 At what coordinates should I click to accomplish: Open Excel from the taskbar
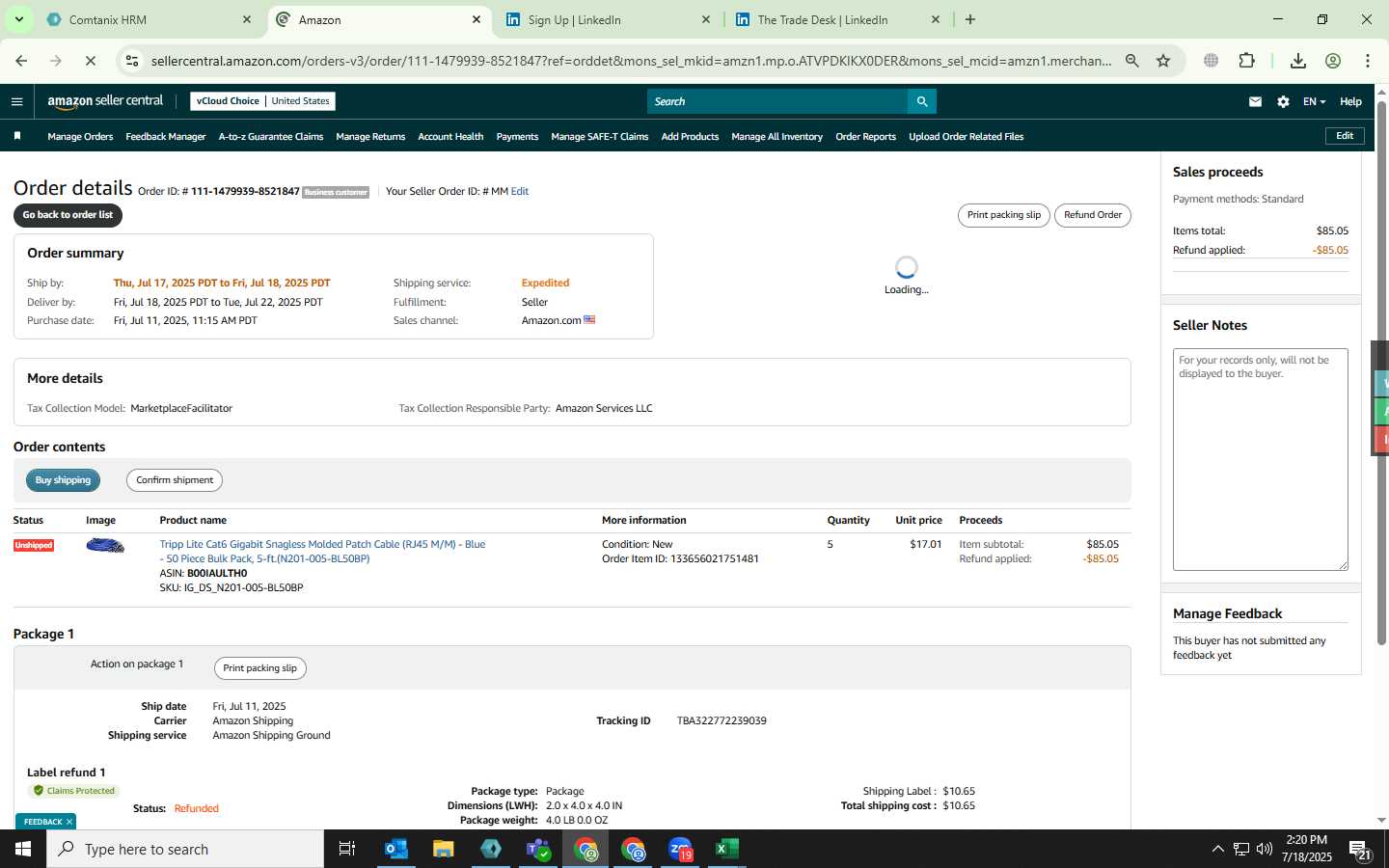point(726,849)
